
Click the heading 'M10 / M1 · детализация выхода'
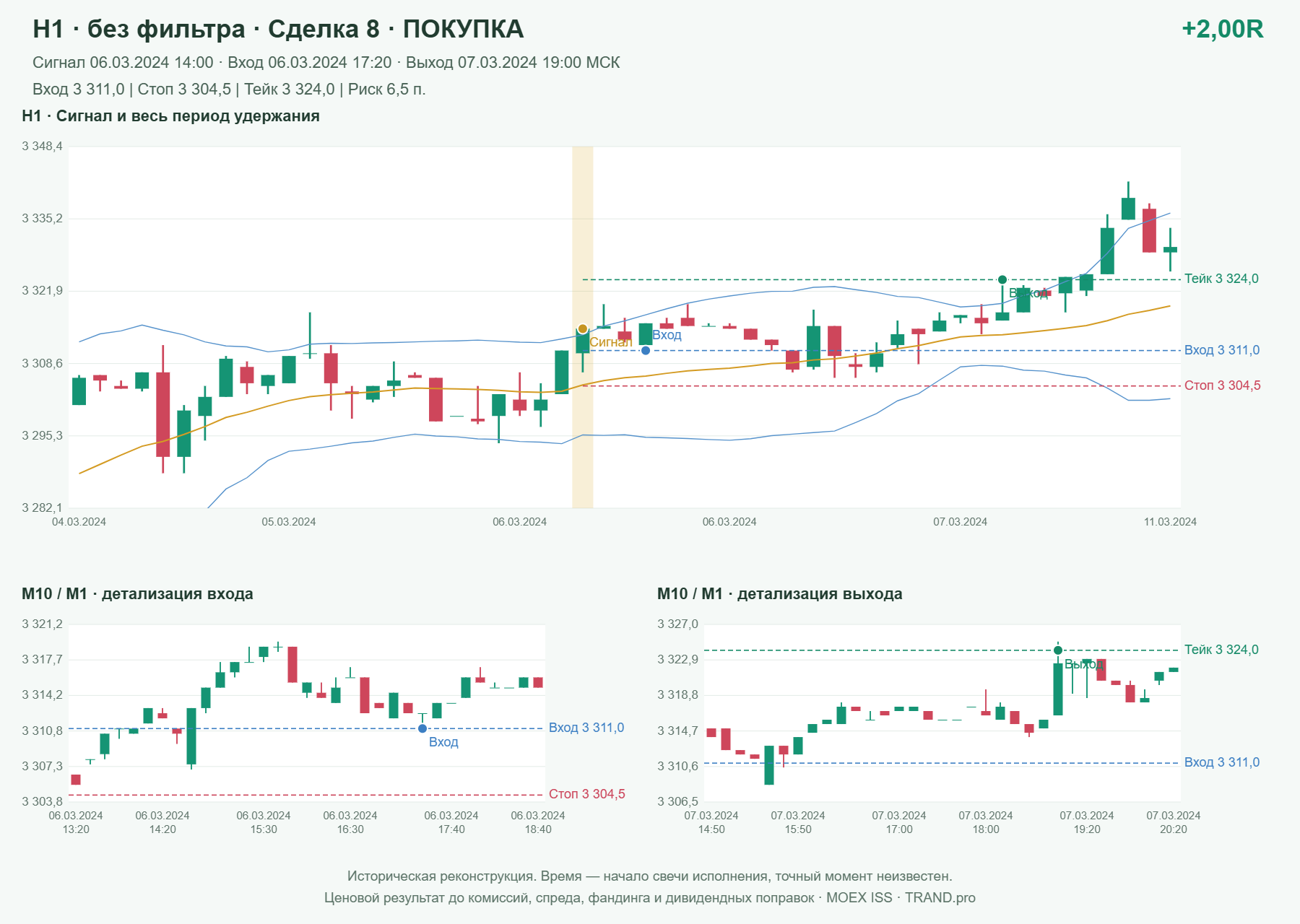coord(780,594)
